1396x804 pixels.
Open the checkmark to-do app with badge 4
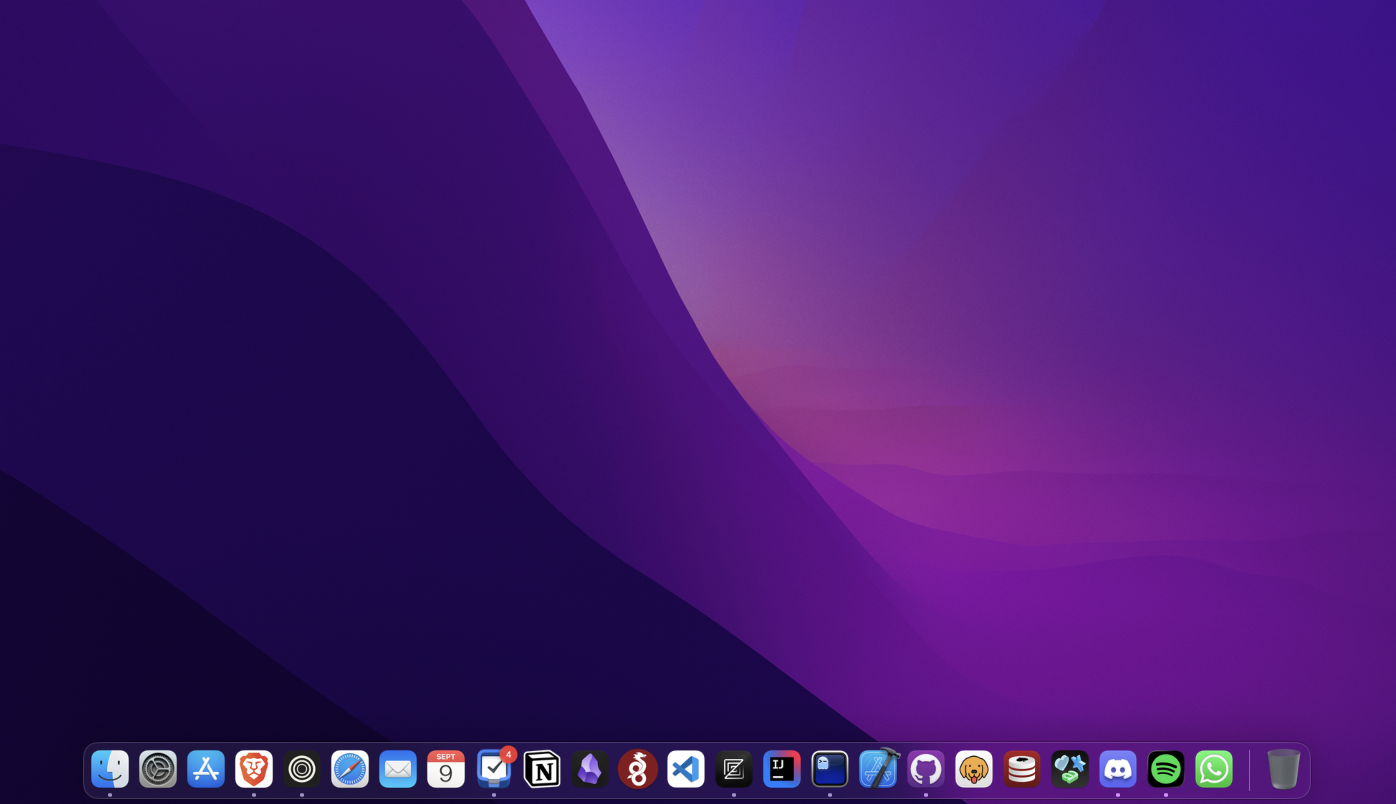point(494,769)
